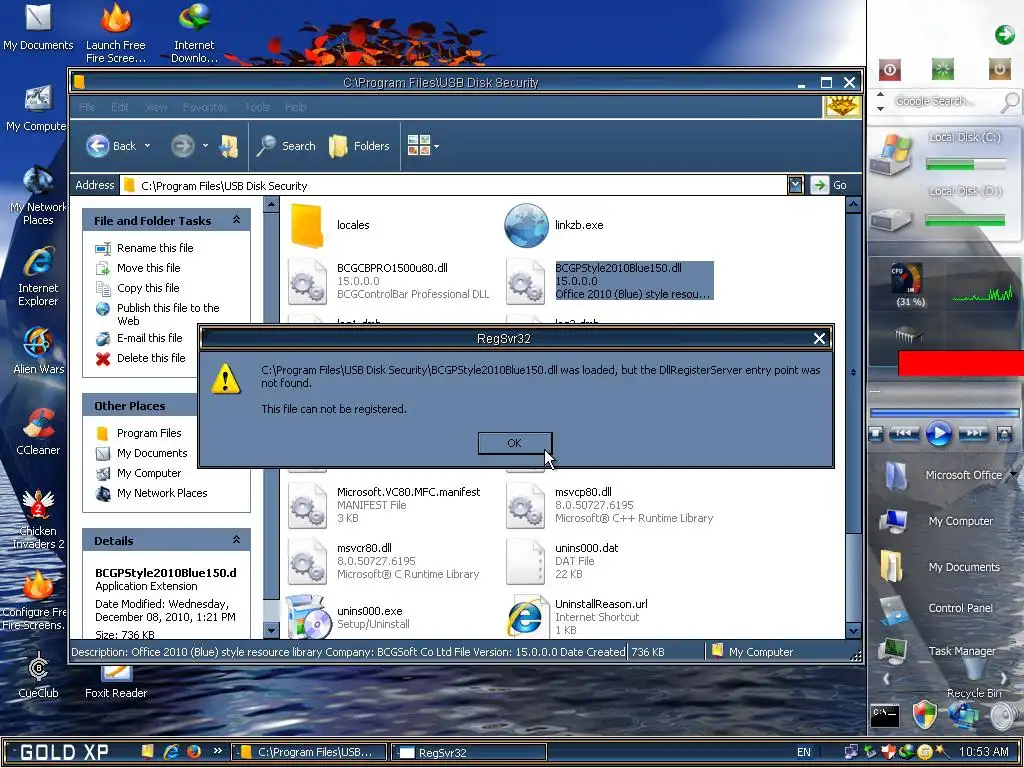This screenshot has height=768, width=1024.
Task: Toggle the Folders pane button
Action: click(x=359, y=146)
